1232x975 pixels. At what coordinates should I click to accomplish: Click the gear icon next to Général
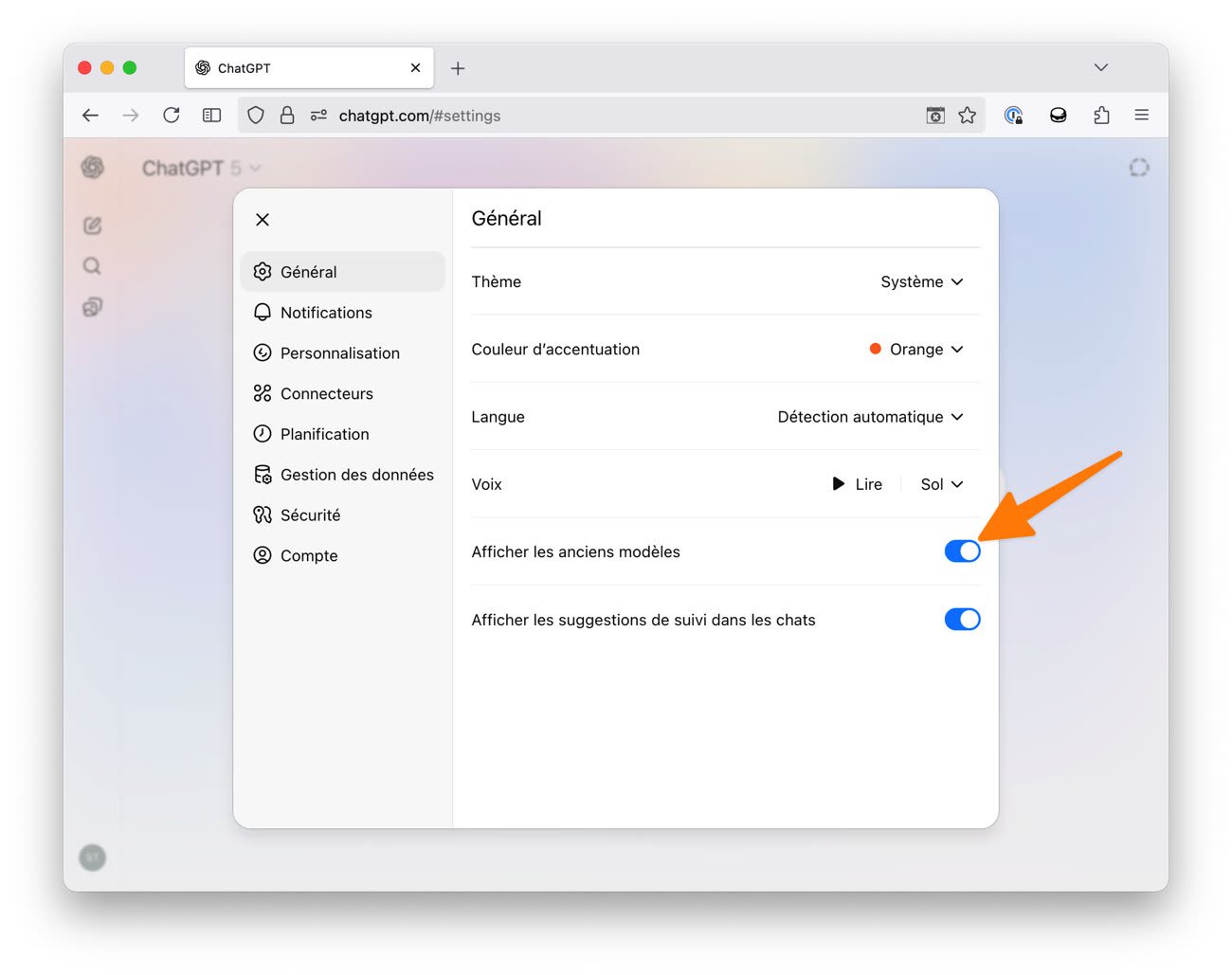[x=263, y=272]
